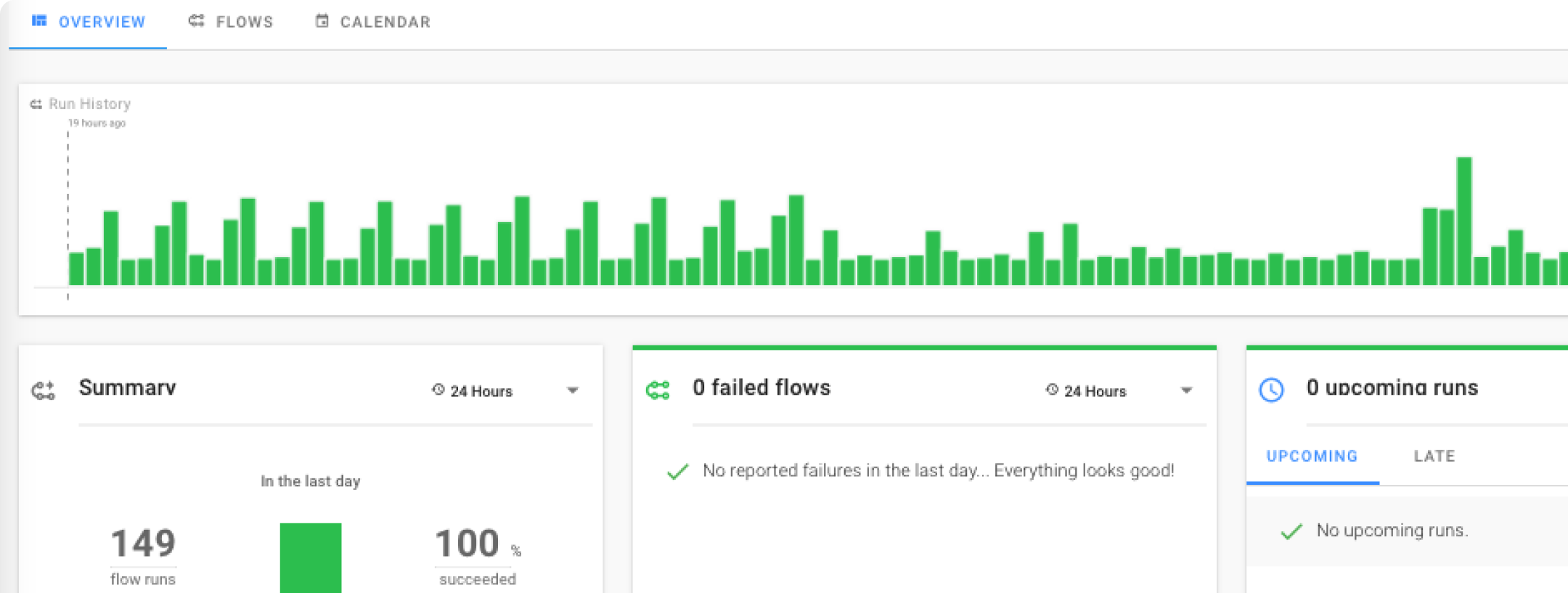The width and height of the screenshot is (1568, 593).
Task: Open the failed flows 24 Hours dropdown
Action: (x=1120, y=390)
